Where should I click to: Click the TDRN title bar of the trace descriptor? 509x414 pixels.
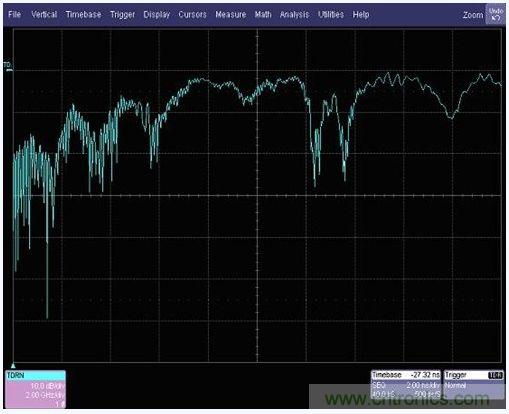pos(35,375)
